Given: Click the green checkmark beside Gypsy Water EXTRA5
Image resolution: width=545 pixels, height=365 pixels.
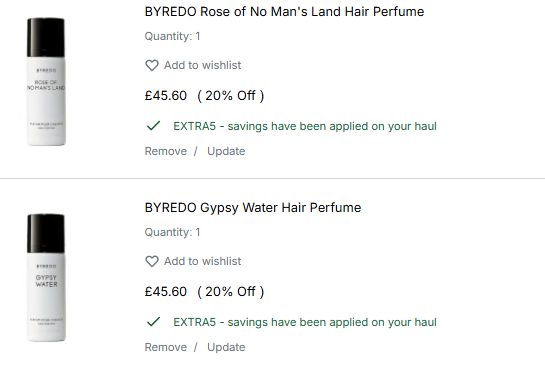Looking at the screenshot, I should [x=153, y=322].
